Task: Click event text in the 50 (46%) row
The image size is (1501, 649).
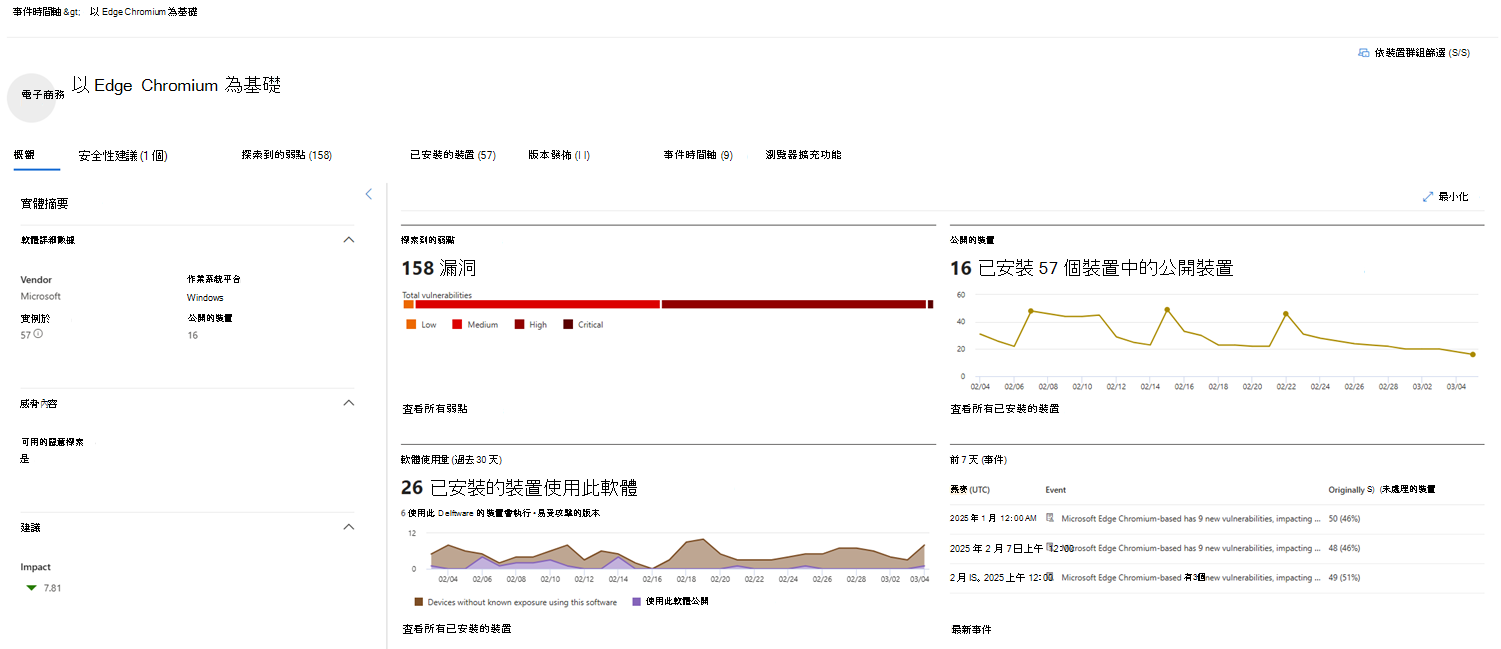Action: (1191, 519)
